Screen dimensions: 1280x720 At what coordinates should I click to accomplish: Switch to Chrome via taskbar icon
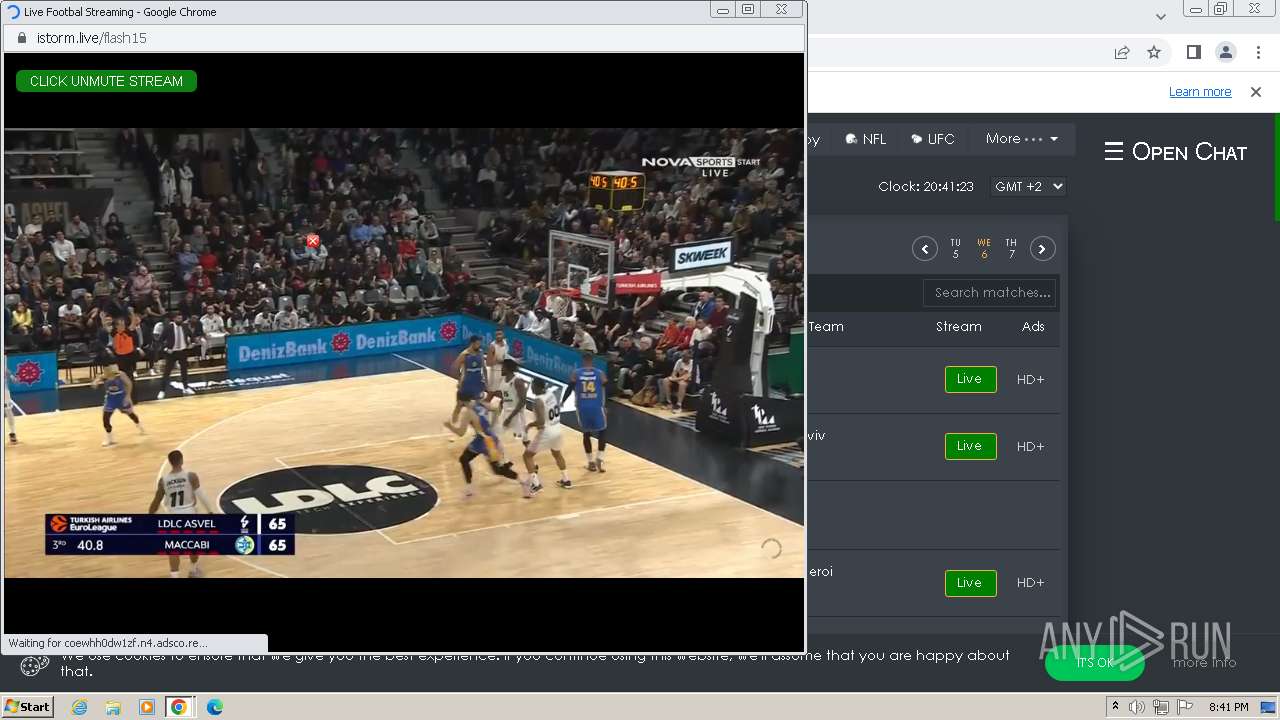pos(179,707)
